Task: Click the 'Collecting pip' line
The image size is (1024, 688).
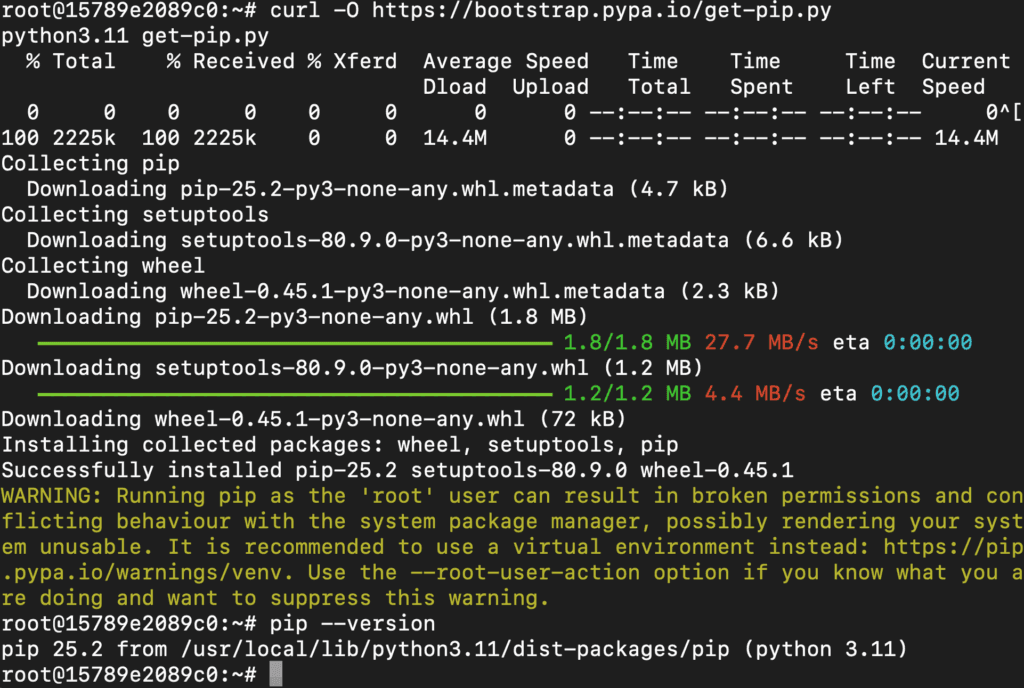Action: 90,163
